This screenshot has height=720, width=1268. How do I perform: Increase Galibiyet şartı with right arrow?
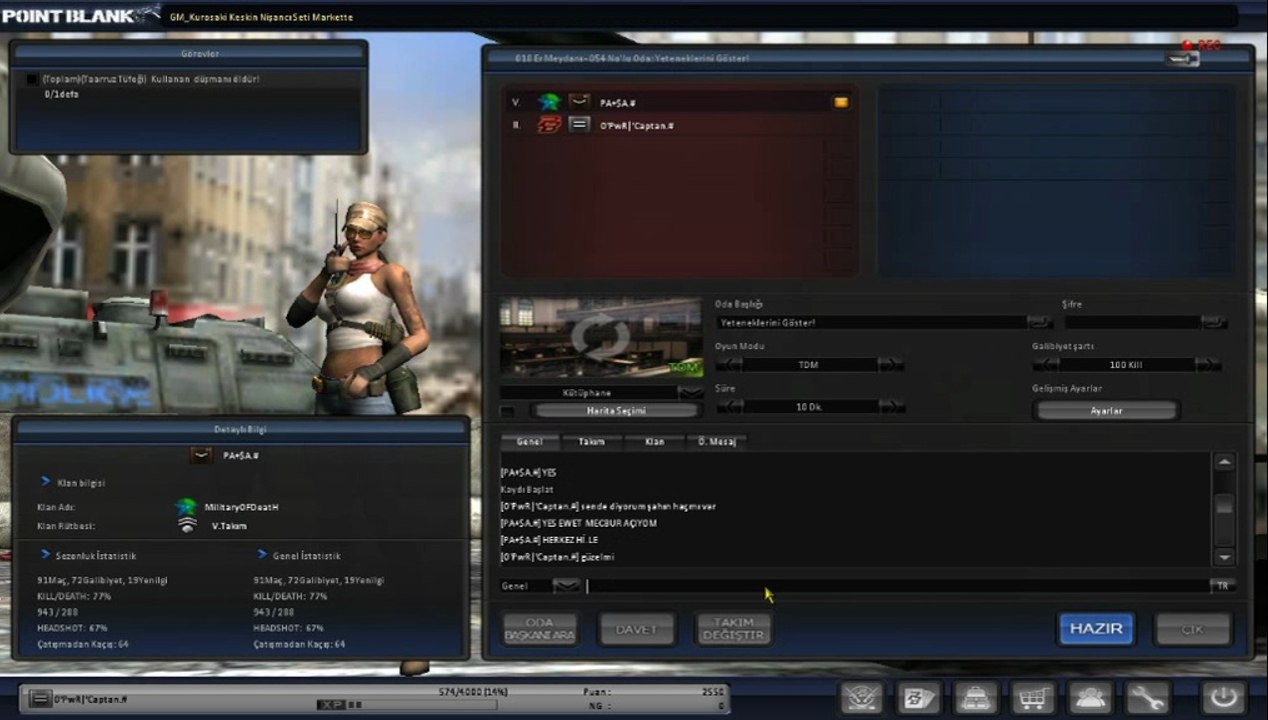pos(1208,365)
